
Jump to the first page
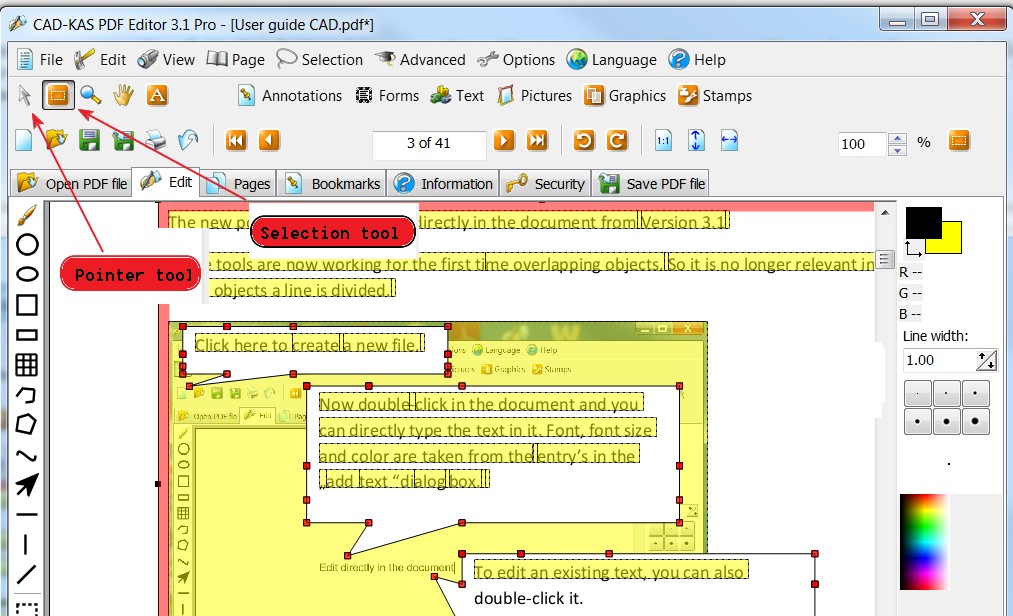point(236,141)
